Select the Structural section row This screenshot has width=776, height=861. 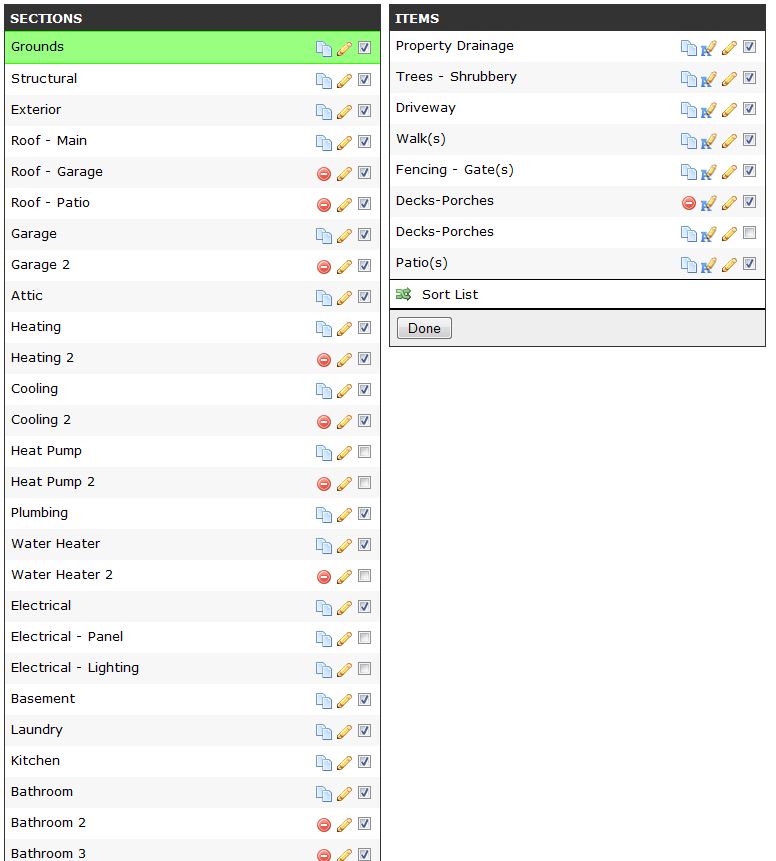tap(192, 79)
